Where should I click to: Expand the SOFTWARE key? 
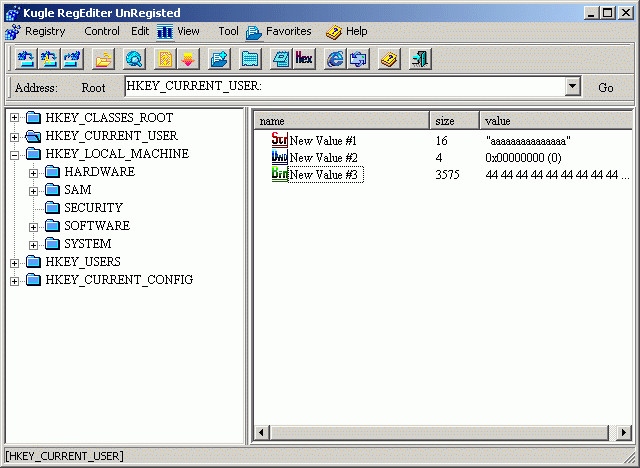pyautogui.click(x=33, y=227)
